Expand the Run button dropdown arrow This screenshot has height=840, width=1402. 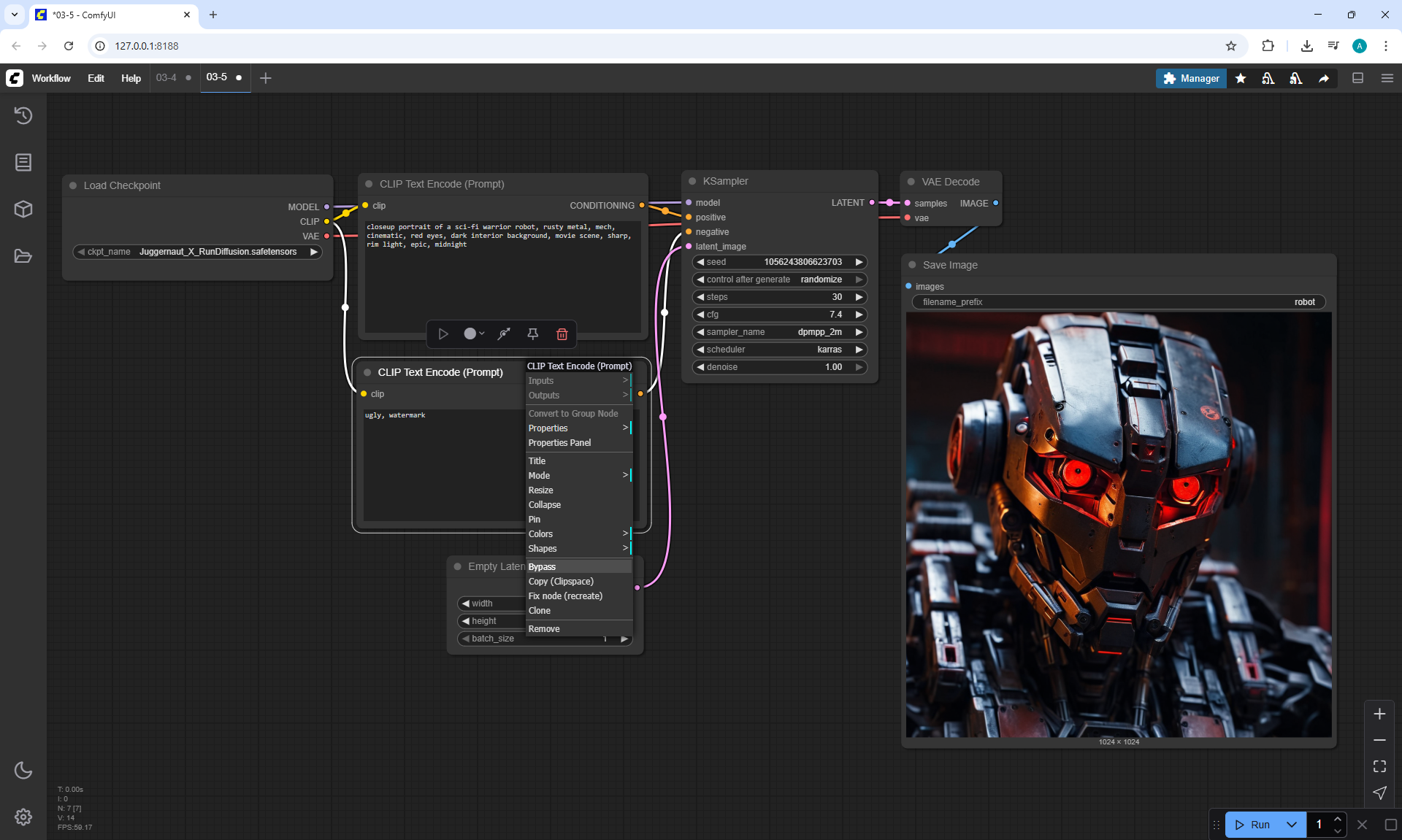[1291, 825]
